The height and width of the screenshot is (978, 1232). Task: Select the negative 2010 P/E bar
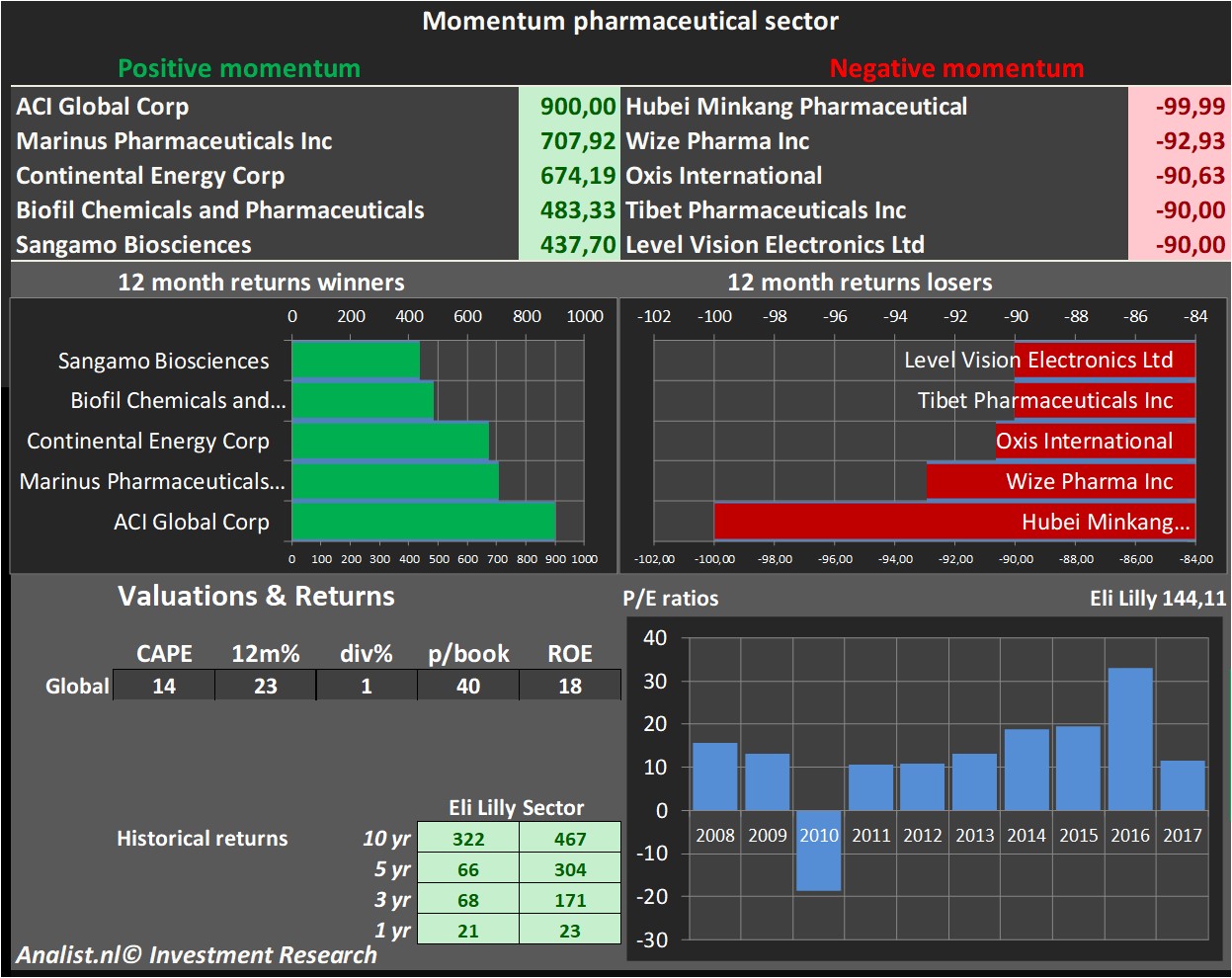tap(818, 850)
